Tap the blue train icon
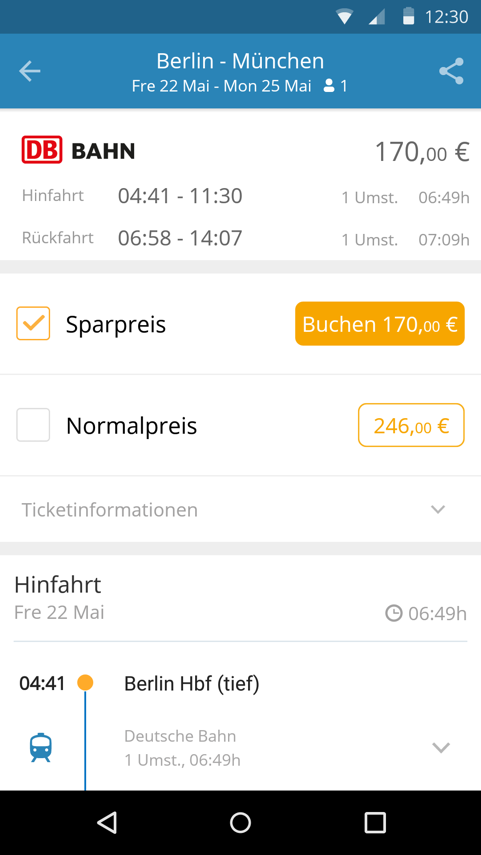 point(41,748)
